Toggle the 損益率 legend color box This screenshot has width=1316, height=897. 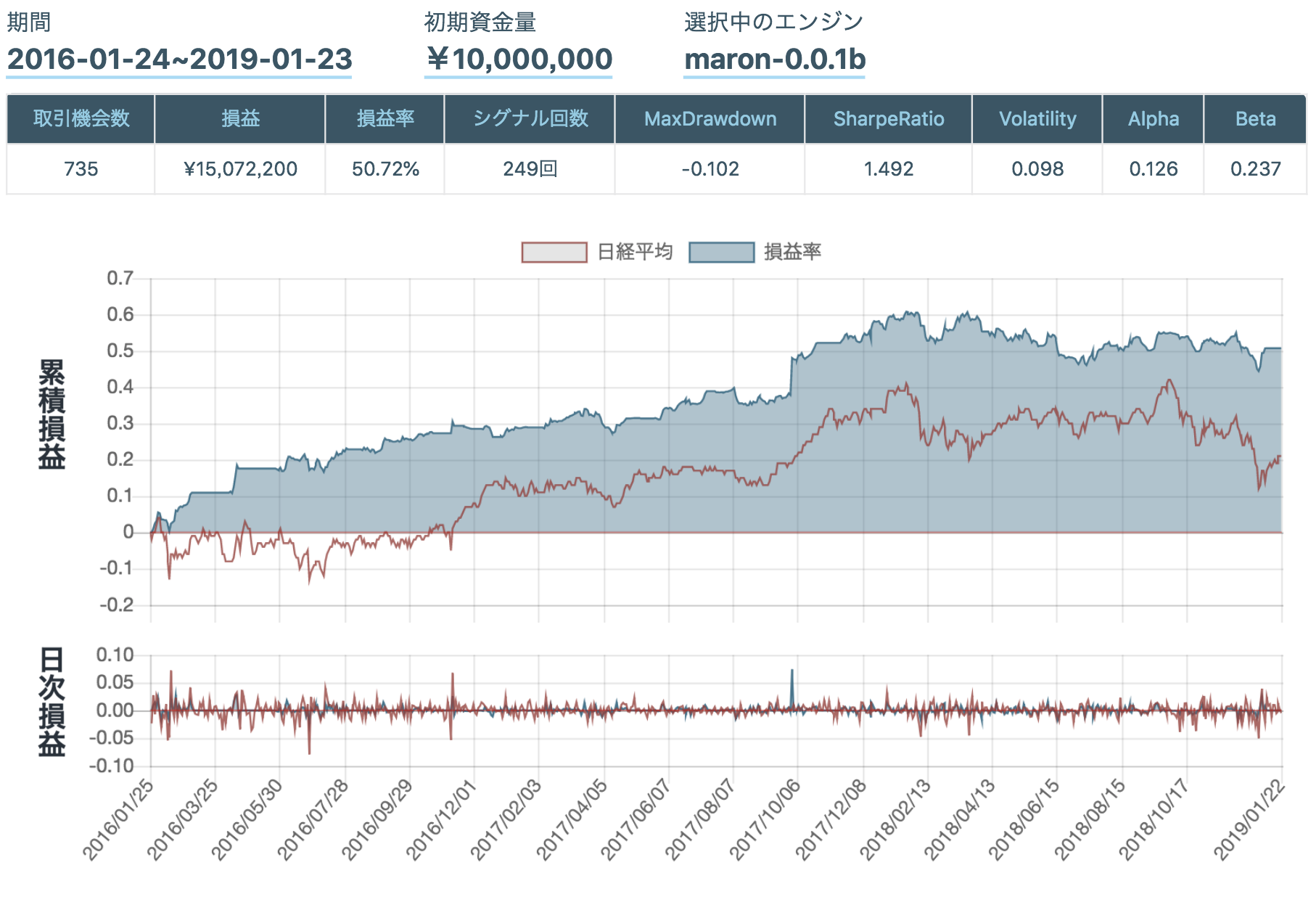pos(721,252)
